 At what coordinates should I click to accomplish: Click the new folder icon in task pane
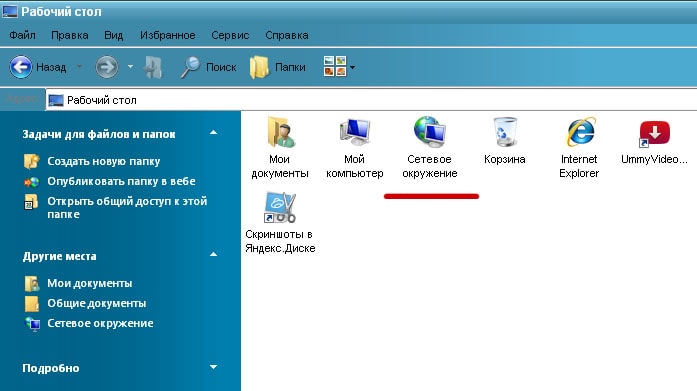point(32,161)
